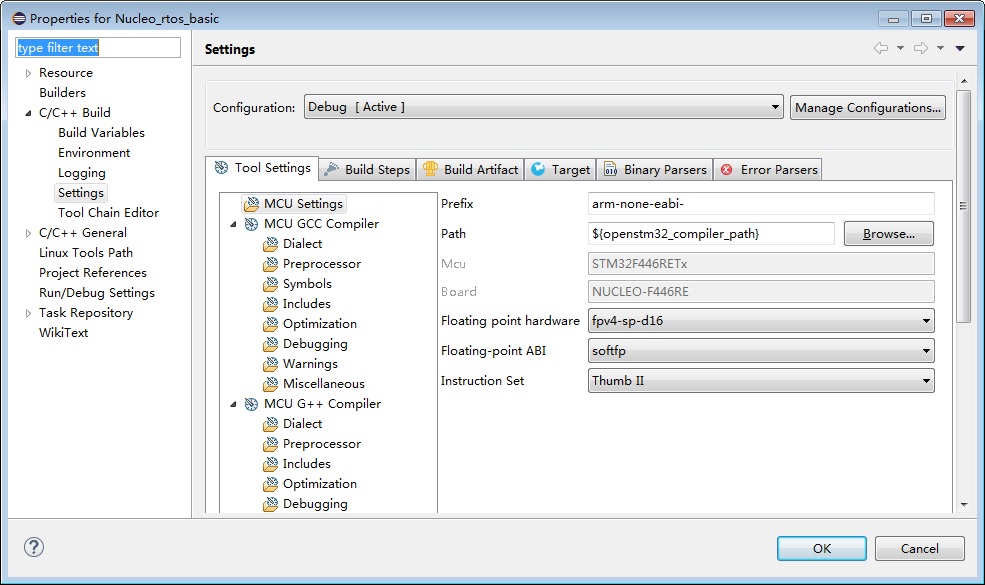This screenshot has width=985, height=585.
Task: Click the Manage Configurations button
Action: click(x=867, y=107)
